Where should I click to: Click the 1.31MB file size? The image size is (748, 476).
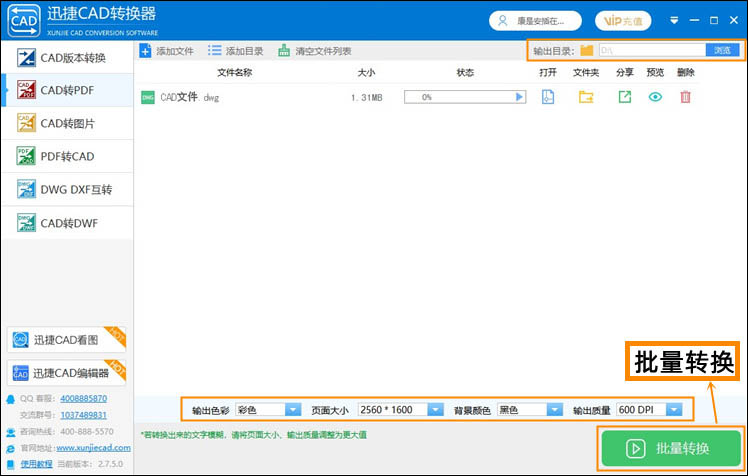click(x=366, y=98)
